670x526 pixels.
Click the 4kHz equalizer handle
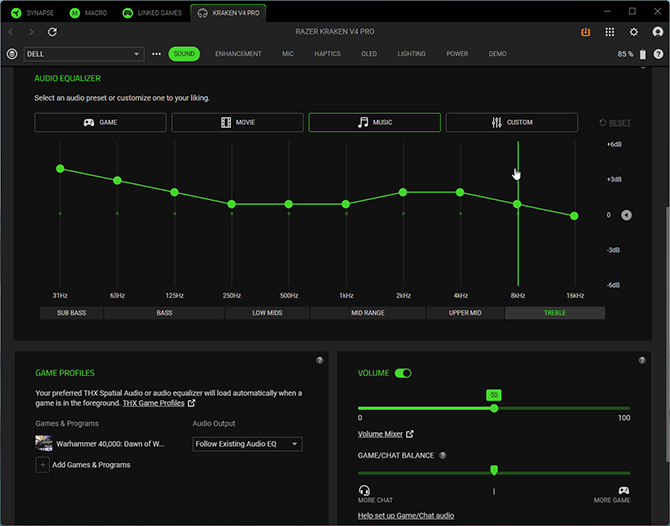coord(460,192)
